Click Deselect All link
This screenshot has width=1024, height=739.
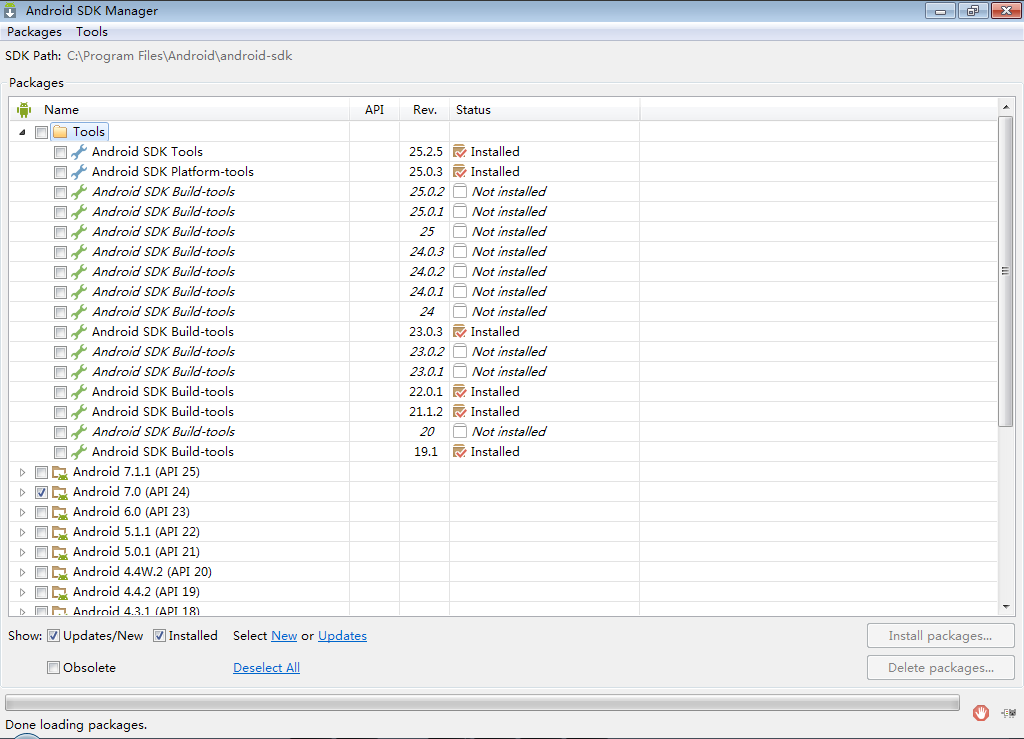[x=266, y=668]
